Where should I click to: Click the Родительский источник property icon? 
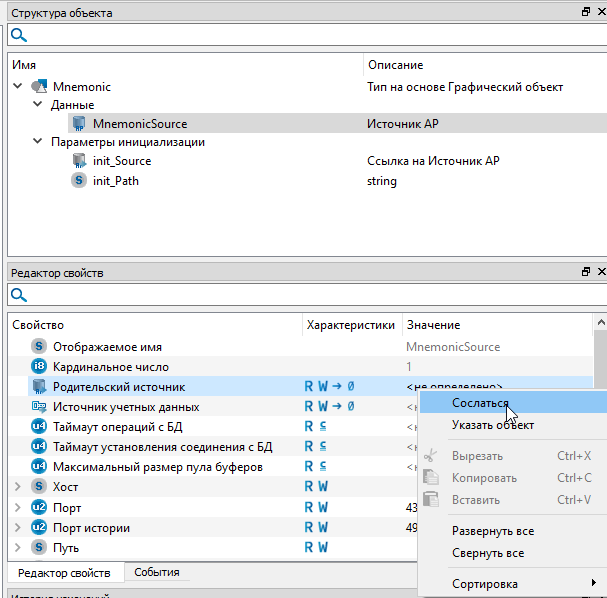[39, 386]
